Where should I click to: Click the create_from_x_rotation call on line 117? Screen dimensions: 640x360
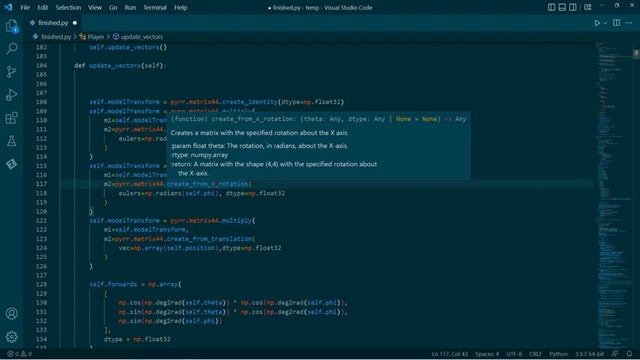click(x=209, y=184)
